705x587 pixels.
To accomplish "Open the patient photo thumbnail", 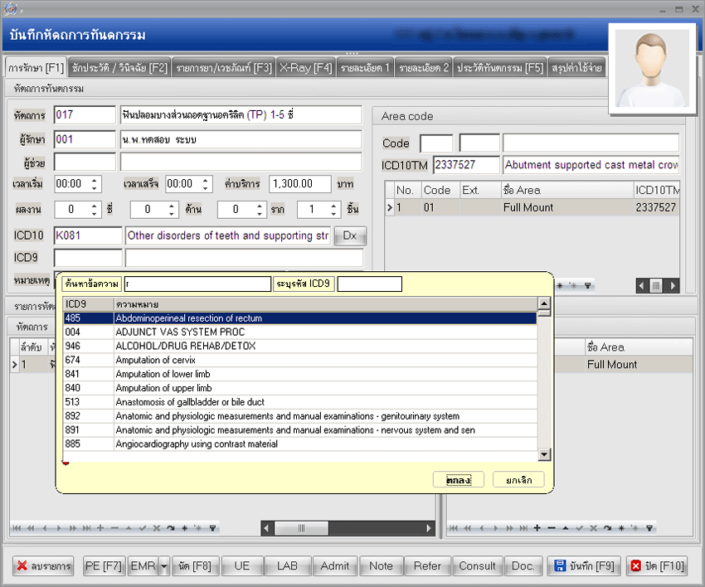I will (652, 69).
